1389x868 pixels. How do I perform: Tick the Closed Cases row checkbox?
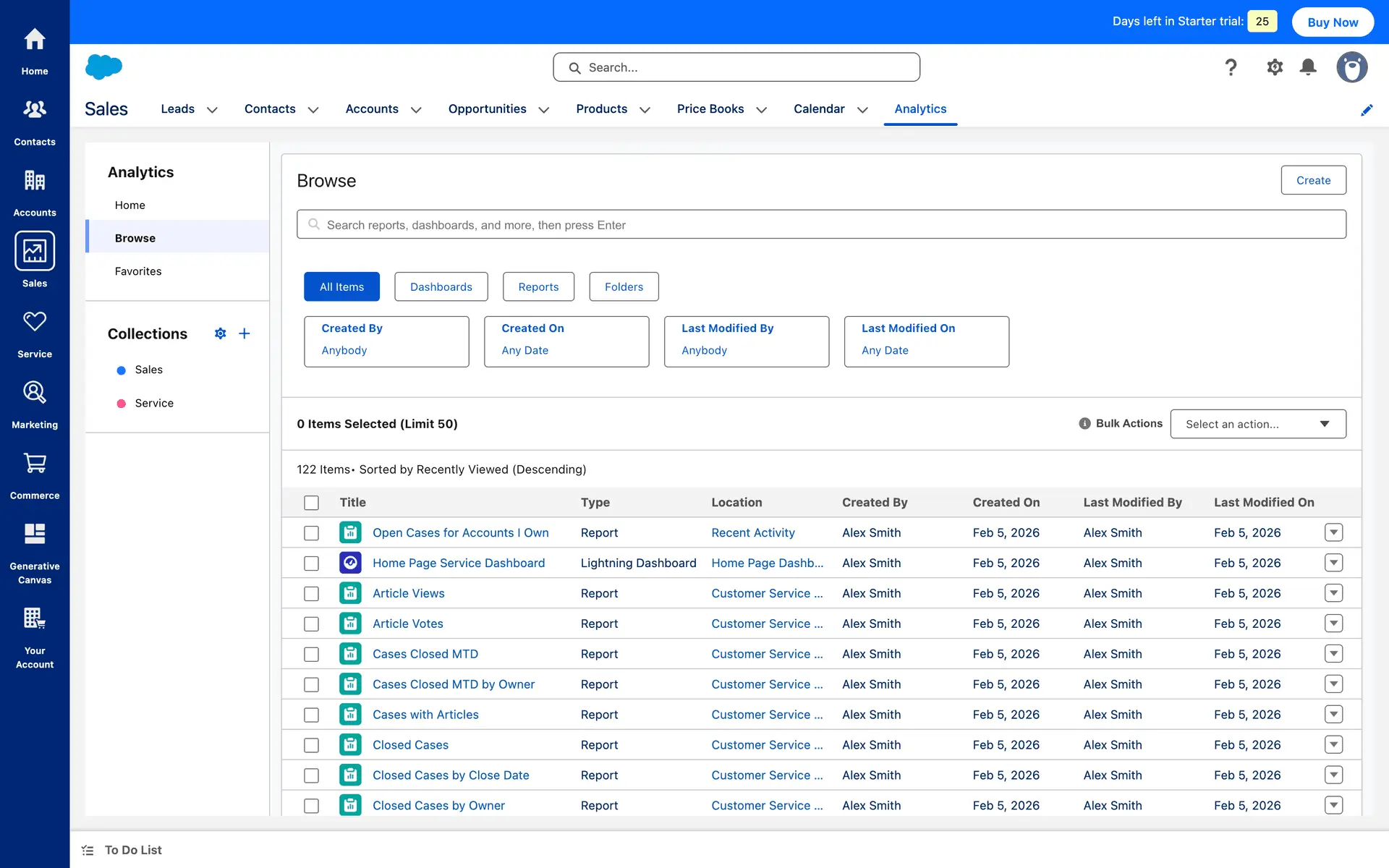pyautogui.click(x=311, y=745)
